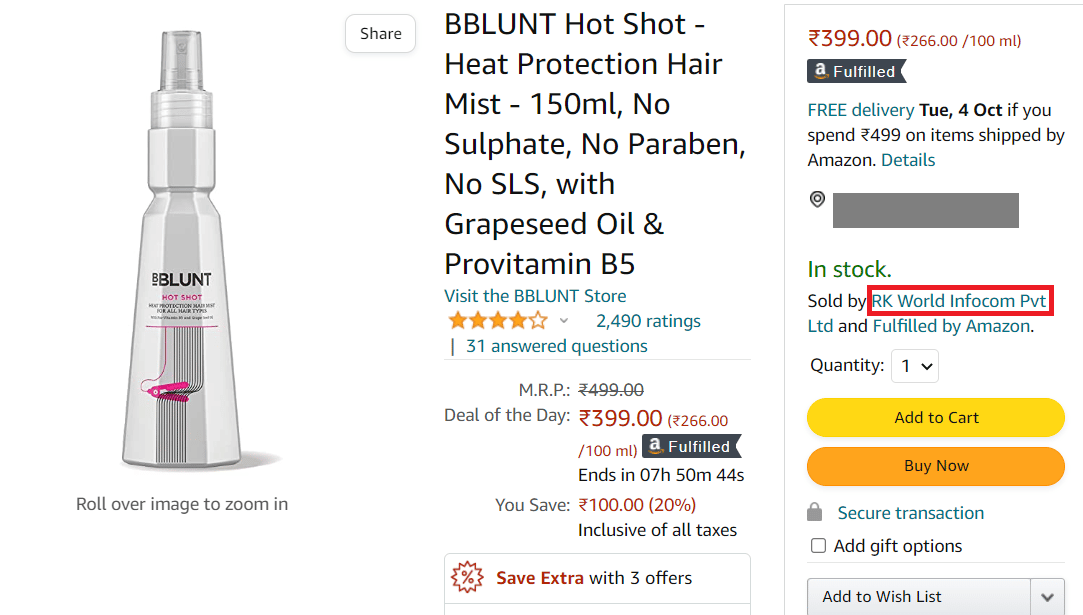This screenshot has width=1083, height=615.
Task: Click the delivery Details link
Action: point(908,160)
